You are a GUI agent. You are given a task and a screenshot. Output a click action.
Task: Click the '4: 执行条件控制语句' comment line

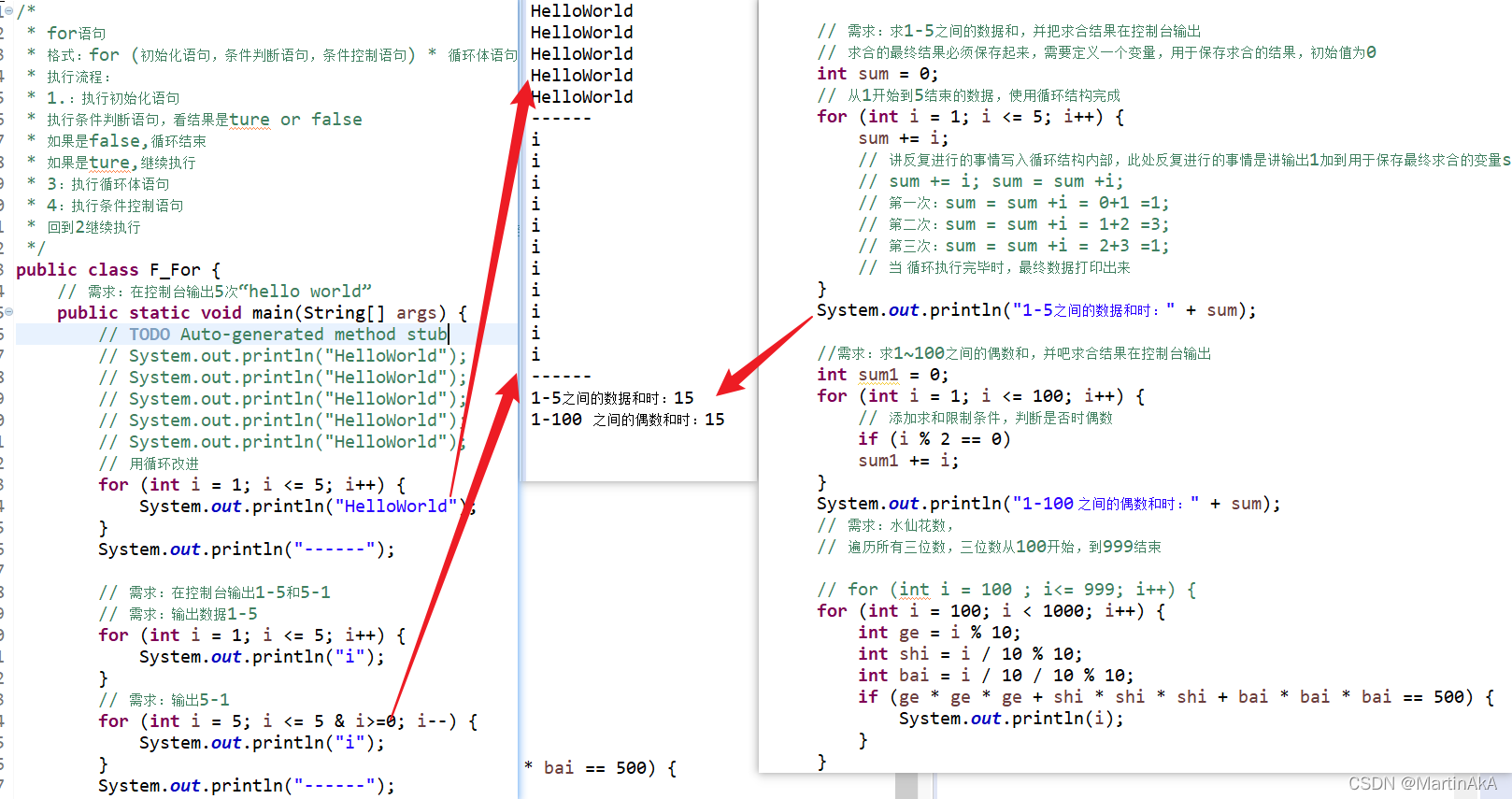[x=106, y=206]
